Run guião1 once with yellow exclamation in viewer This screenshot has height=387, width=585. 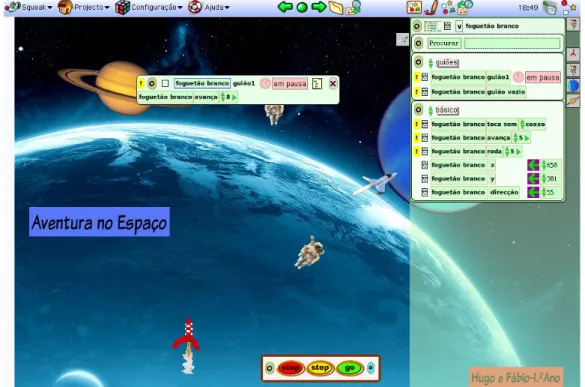(416, 77)
